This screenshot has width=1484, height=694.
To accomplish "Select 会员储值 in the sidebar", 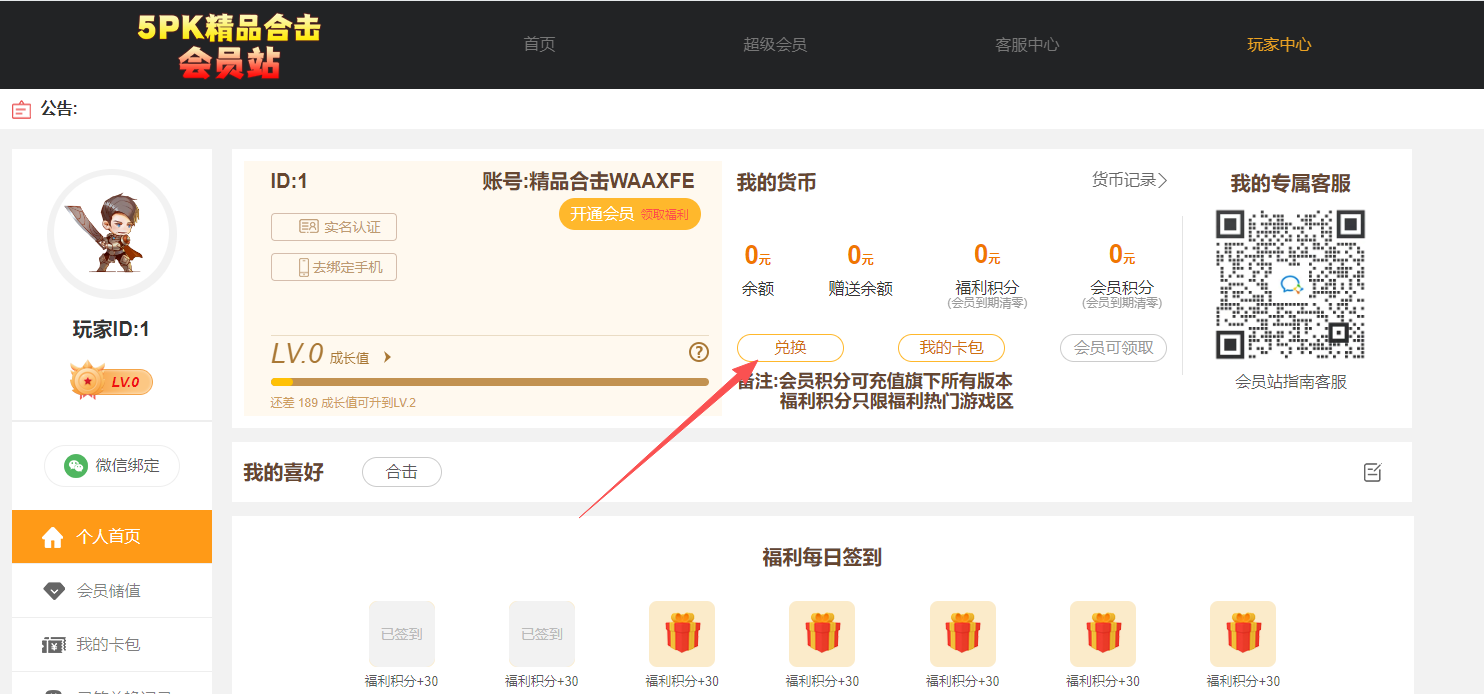I will pyautogui.click(x=109, y=591).
